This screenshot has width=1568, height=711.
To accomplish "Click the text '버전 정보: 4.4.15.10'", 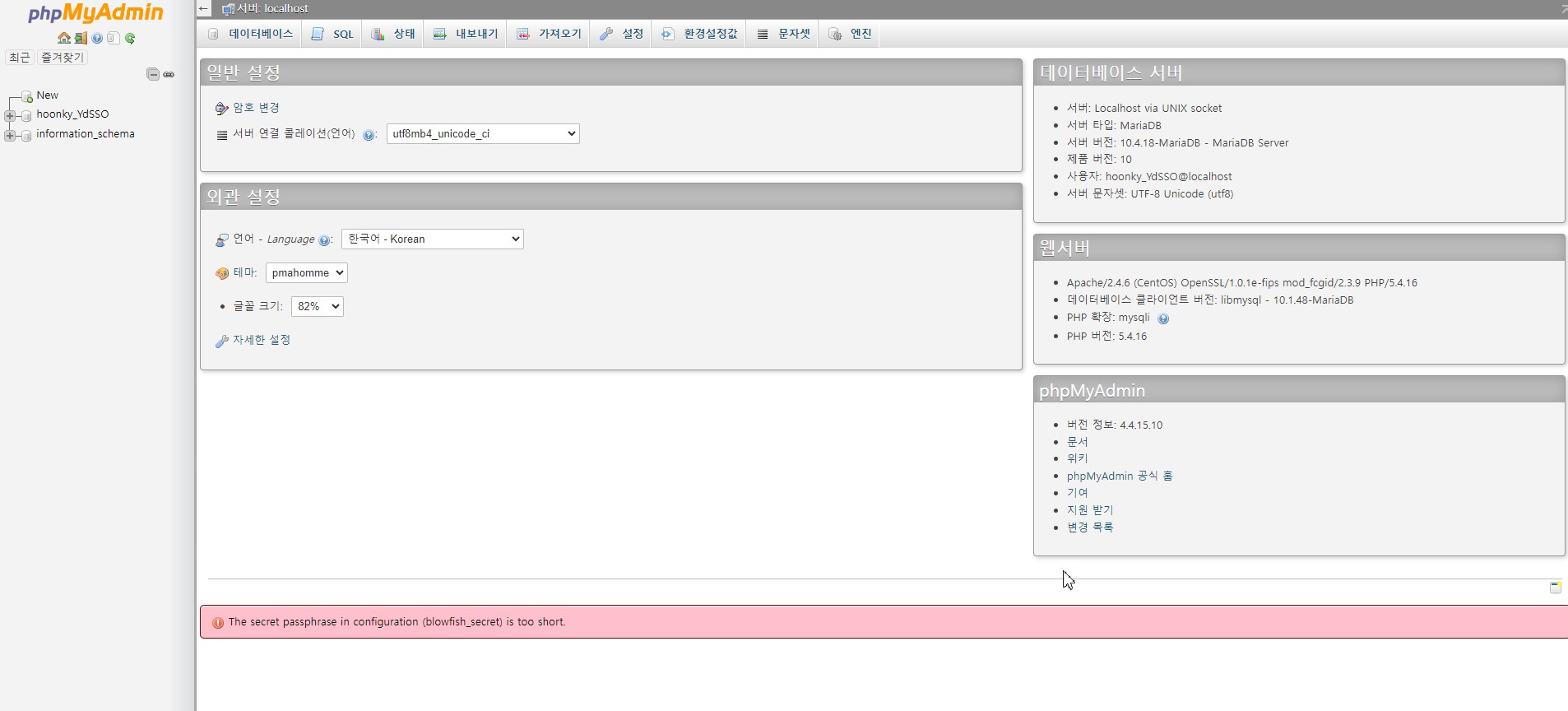I will click(1115, 425).
